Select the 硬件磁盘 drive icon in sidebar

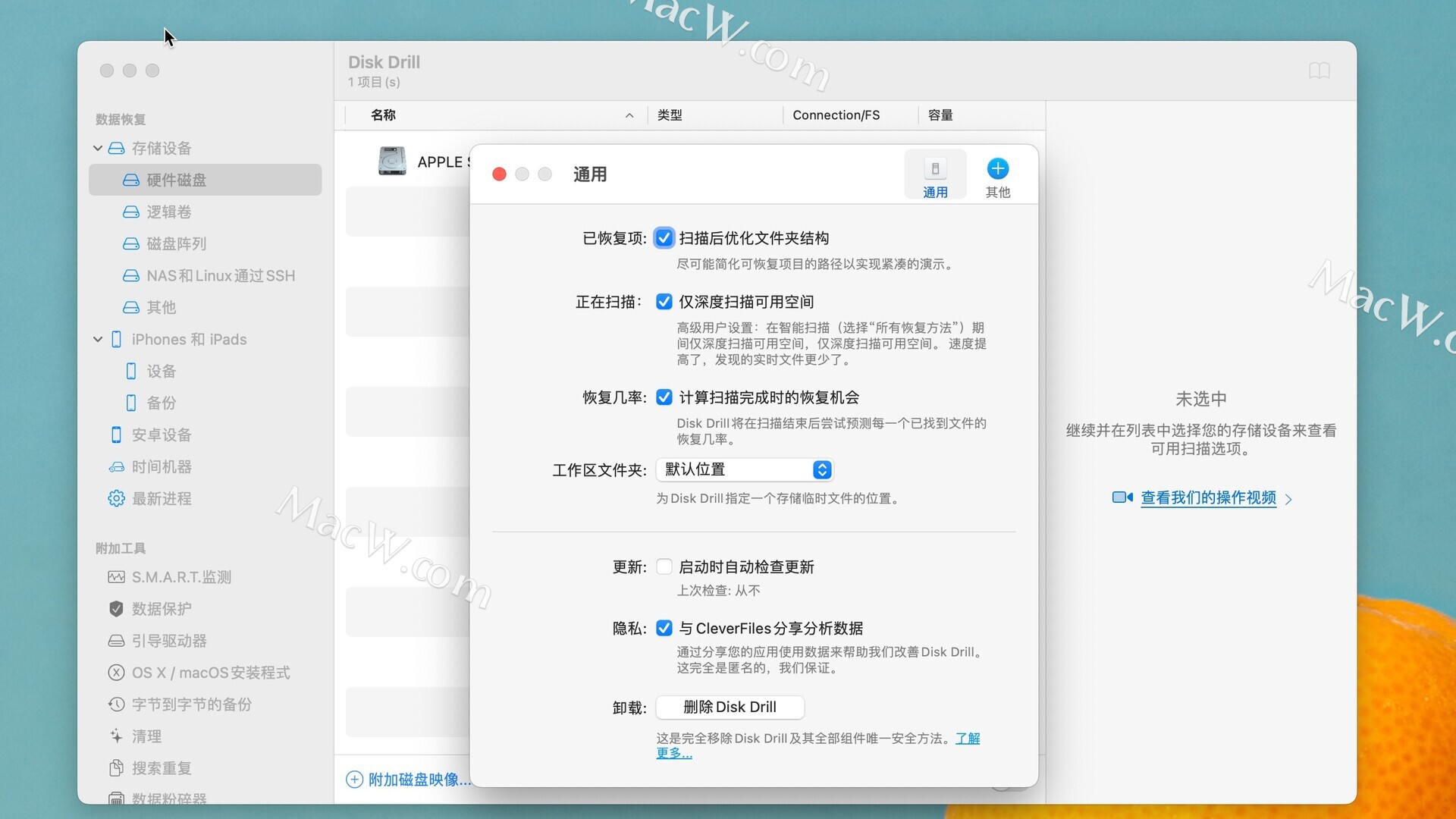point(131,180)
